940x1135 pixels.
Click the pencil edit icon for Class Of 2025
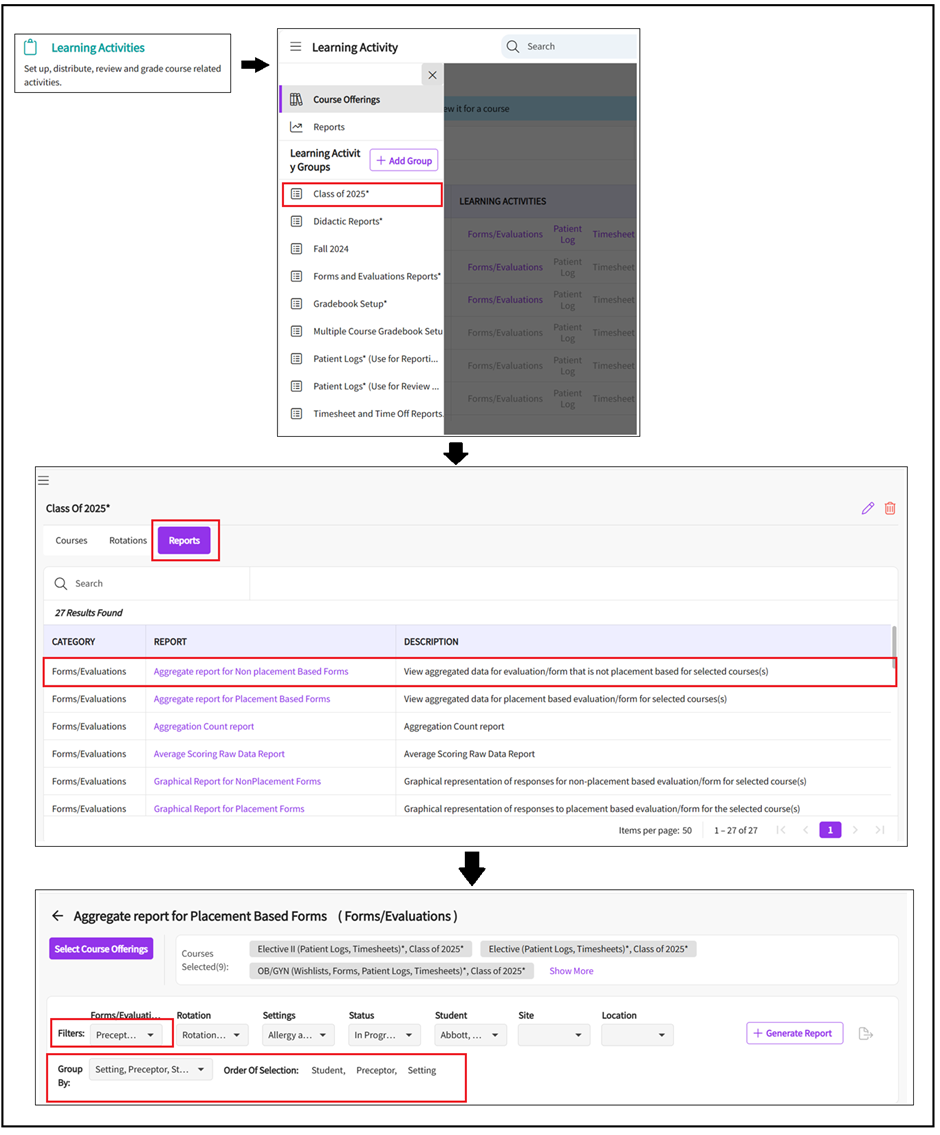click(867, 508)
